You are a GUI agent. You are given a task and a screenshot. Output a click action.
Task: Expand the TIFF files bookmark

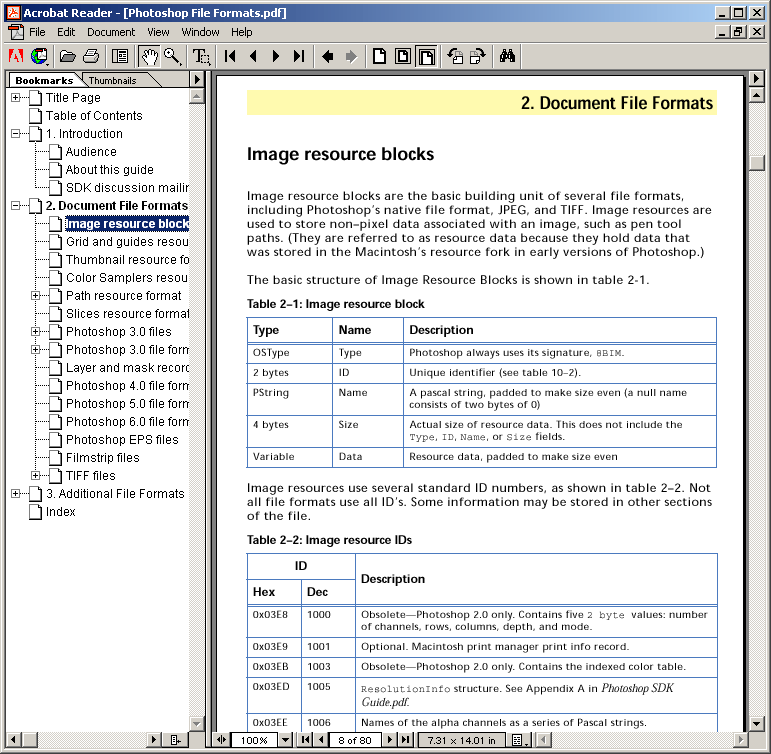(35, 476)
